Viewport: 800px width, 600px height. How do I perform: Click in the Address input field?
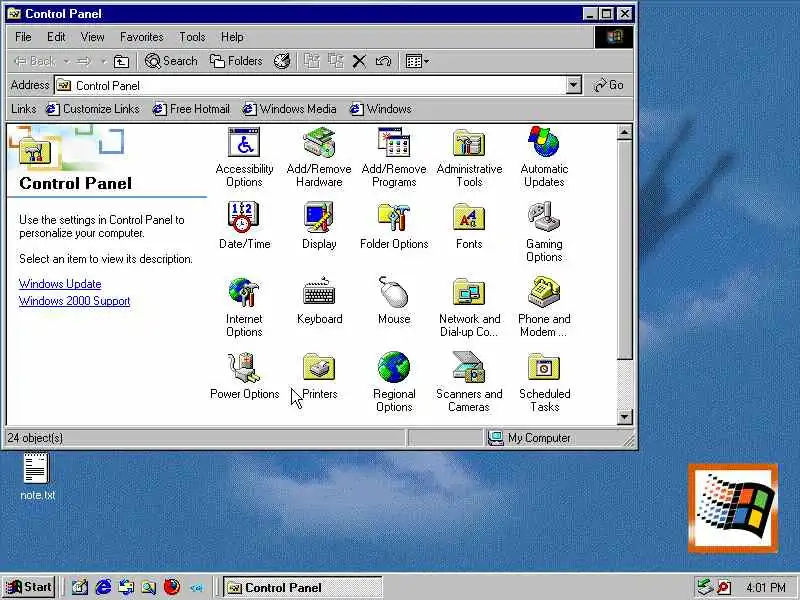click(x=311, y=85)
